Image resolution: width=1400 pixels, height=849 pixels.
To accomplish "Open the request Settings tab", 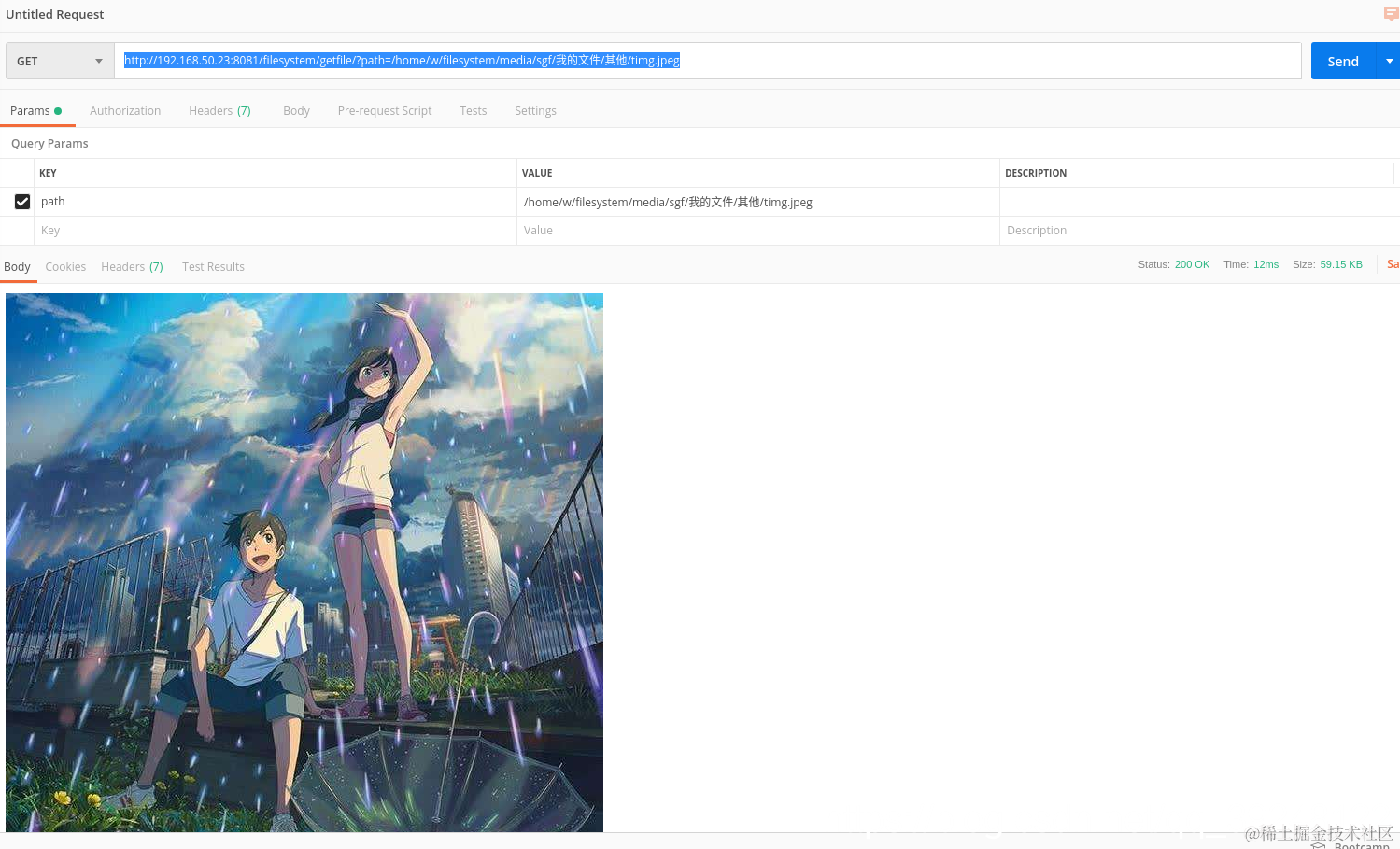I will tap(535, 111).
